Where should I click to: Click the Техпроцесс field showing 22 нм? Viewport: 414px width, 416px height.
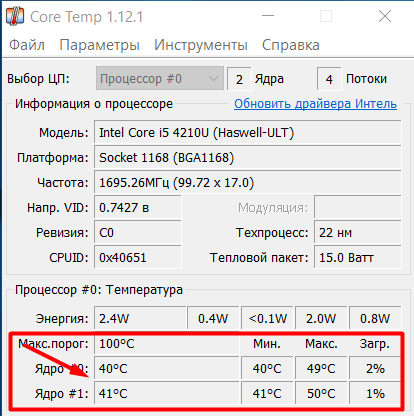[358, 233]
